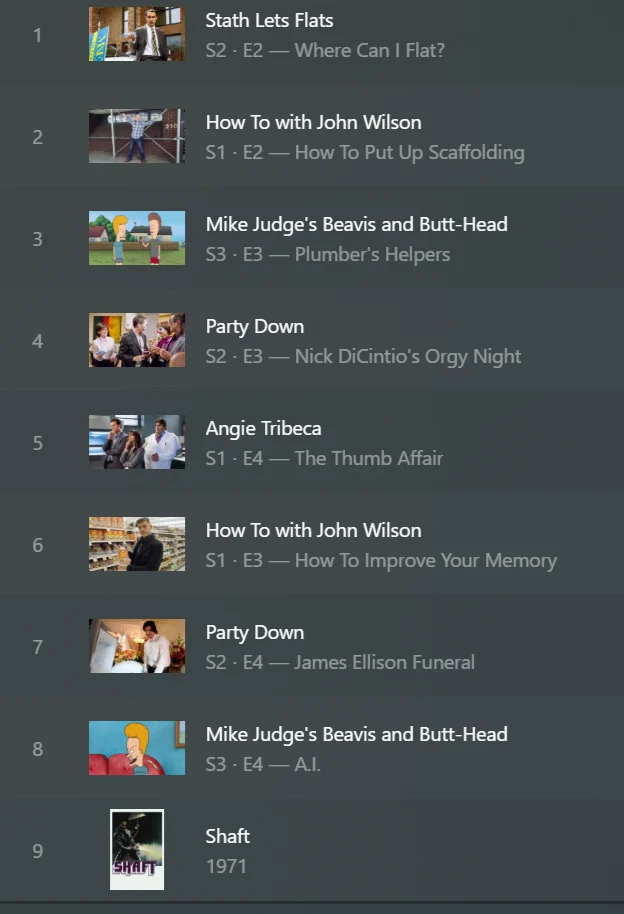This screenshot has height=914, width=624.
Task: Click the Stath Lets Flats episode thumbnail
Action: click(137, 35)
